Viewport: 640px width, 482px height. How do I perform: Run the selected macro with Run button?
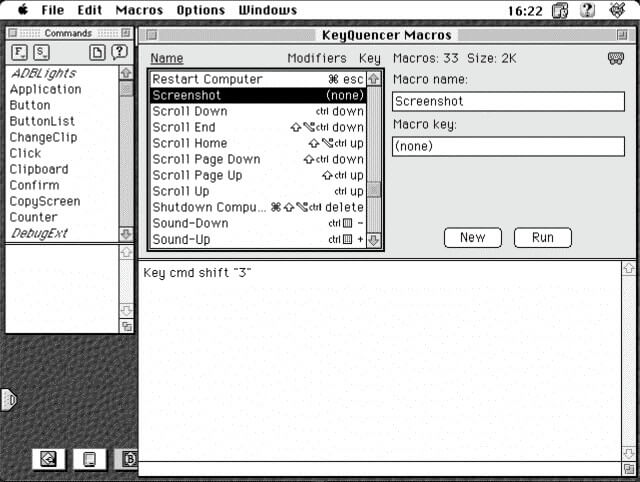(542, 237)
